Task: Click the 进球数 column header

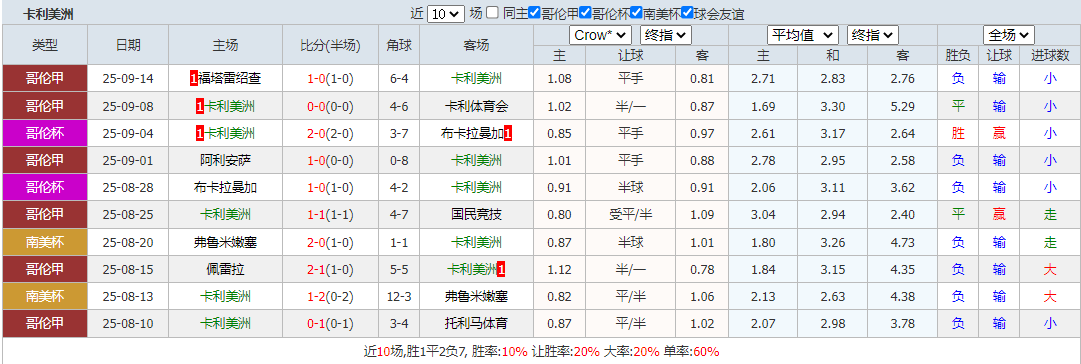Action: (1049, 54)
